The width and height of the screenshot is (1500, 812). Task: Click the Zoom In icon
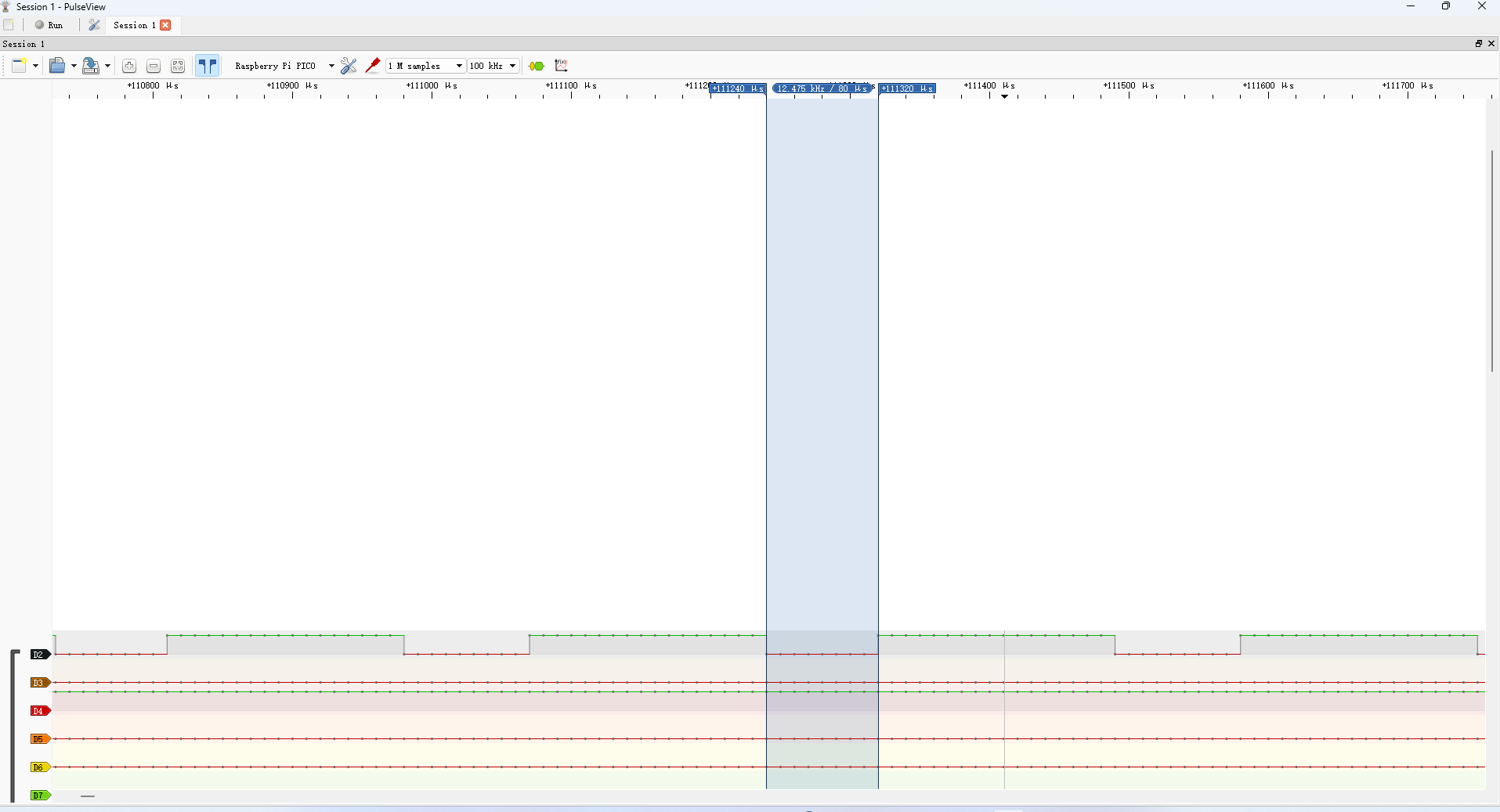129,66
